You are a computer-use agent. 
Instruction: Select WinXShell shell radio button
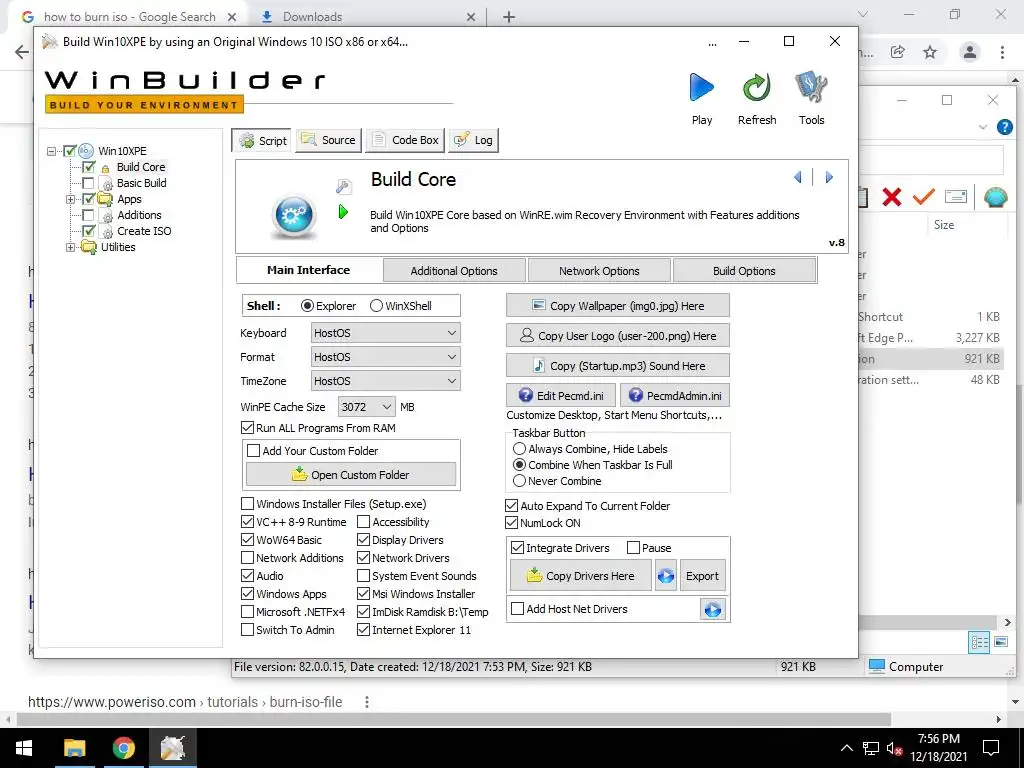point(376,306)
